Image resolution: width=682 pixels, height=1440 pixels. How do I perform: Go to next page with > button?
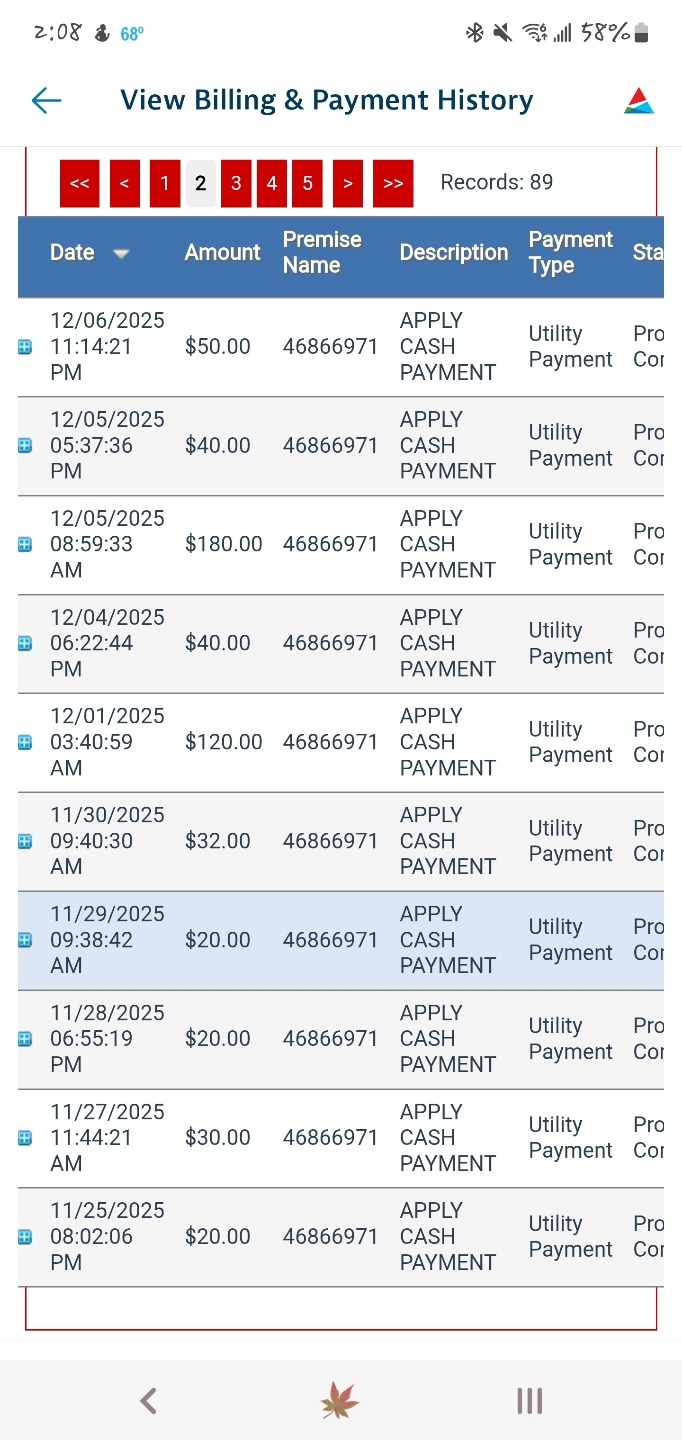pos(347,184)
